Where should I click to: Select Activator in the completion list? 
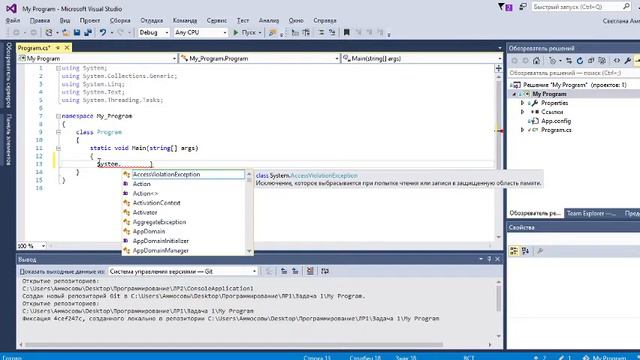184,212
